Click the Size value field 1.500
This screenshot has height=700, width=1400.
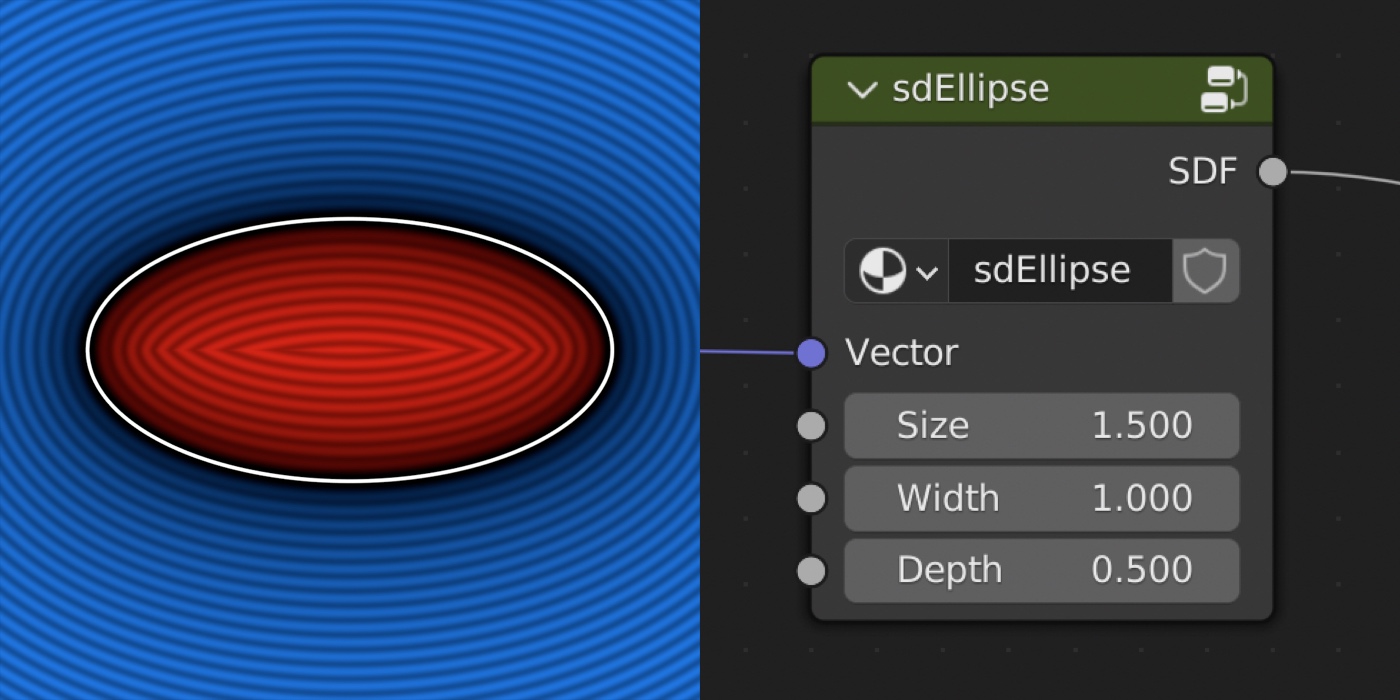click(x=1042, y=426)
